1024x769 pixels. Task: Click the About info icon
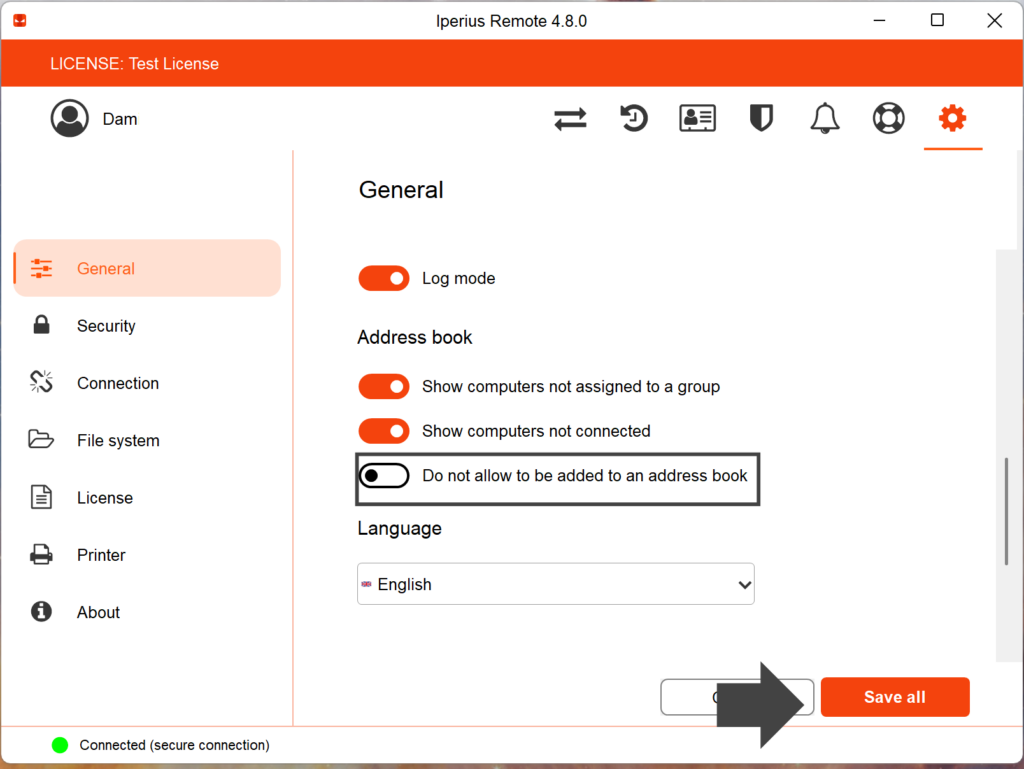41,612
